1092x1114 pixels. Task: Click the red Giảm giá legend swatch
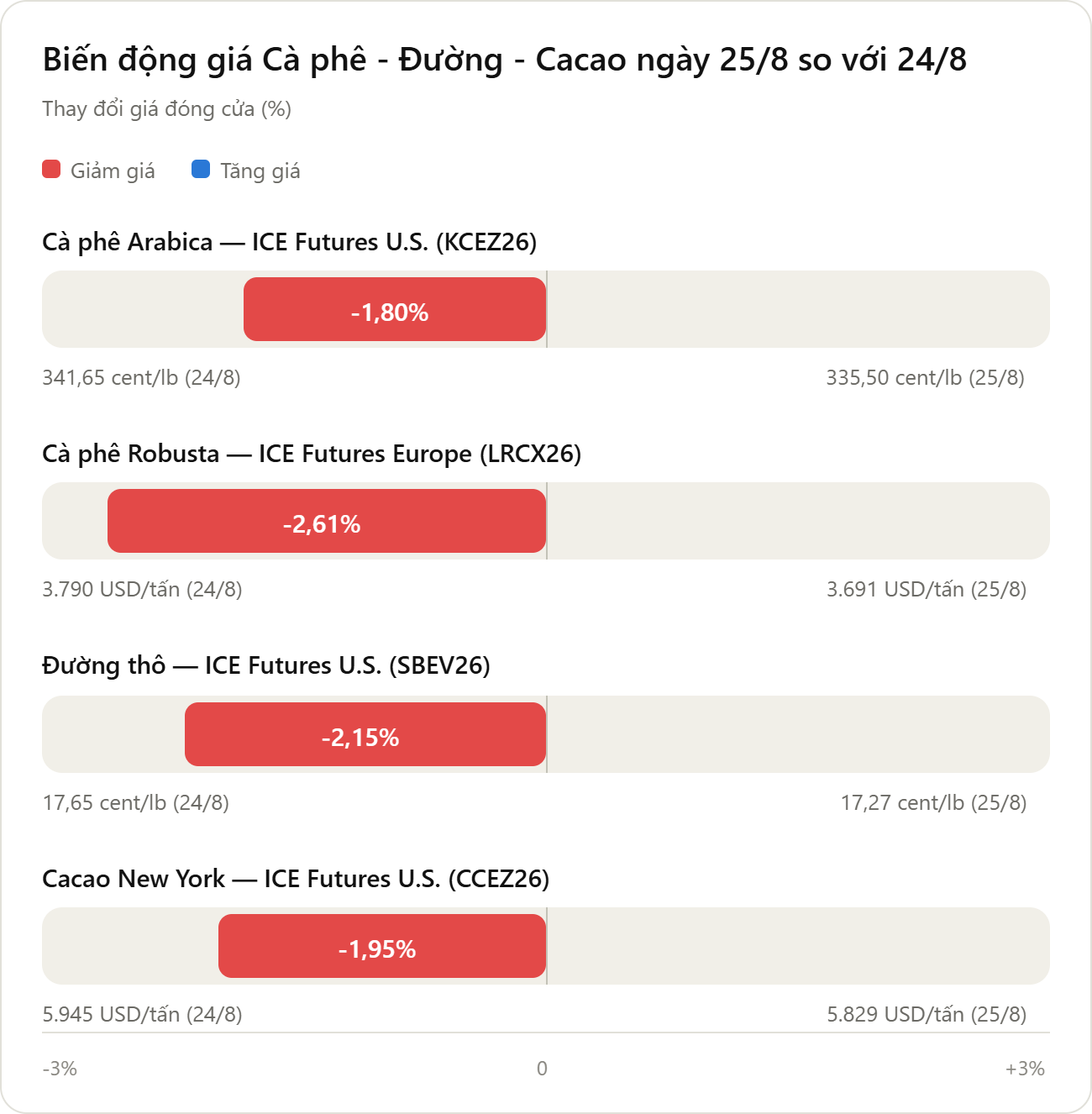coord(51,170)
